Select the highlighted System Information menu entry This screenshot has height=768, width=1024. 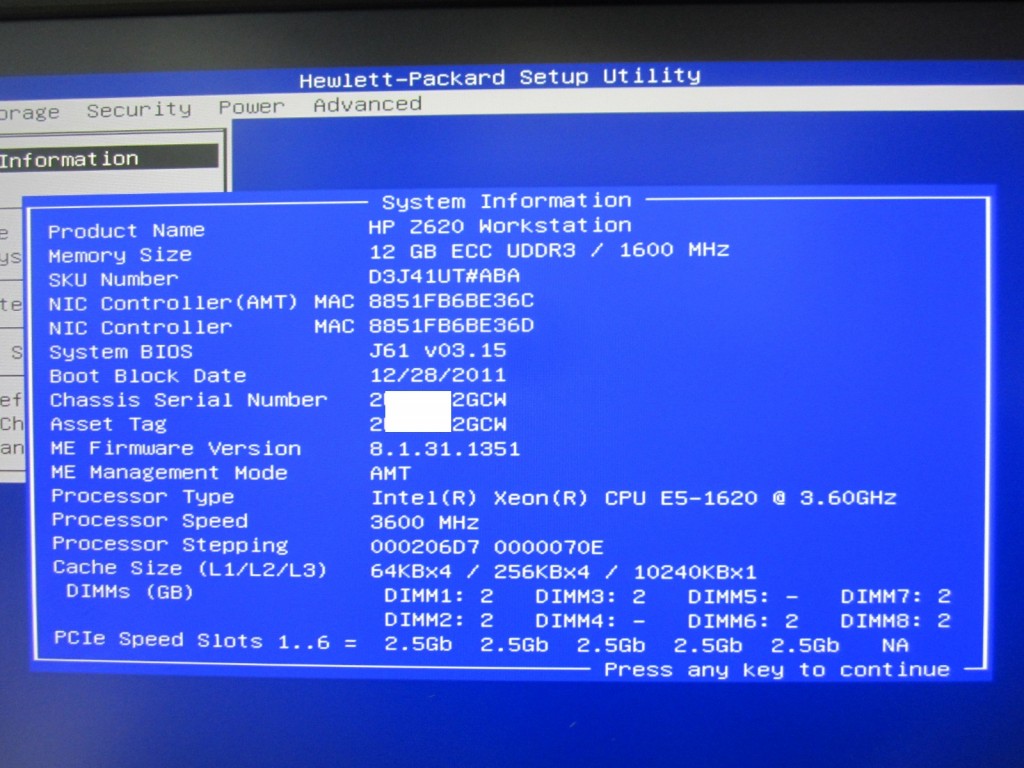click(109, 159)
